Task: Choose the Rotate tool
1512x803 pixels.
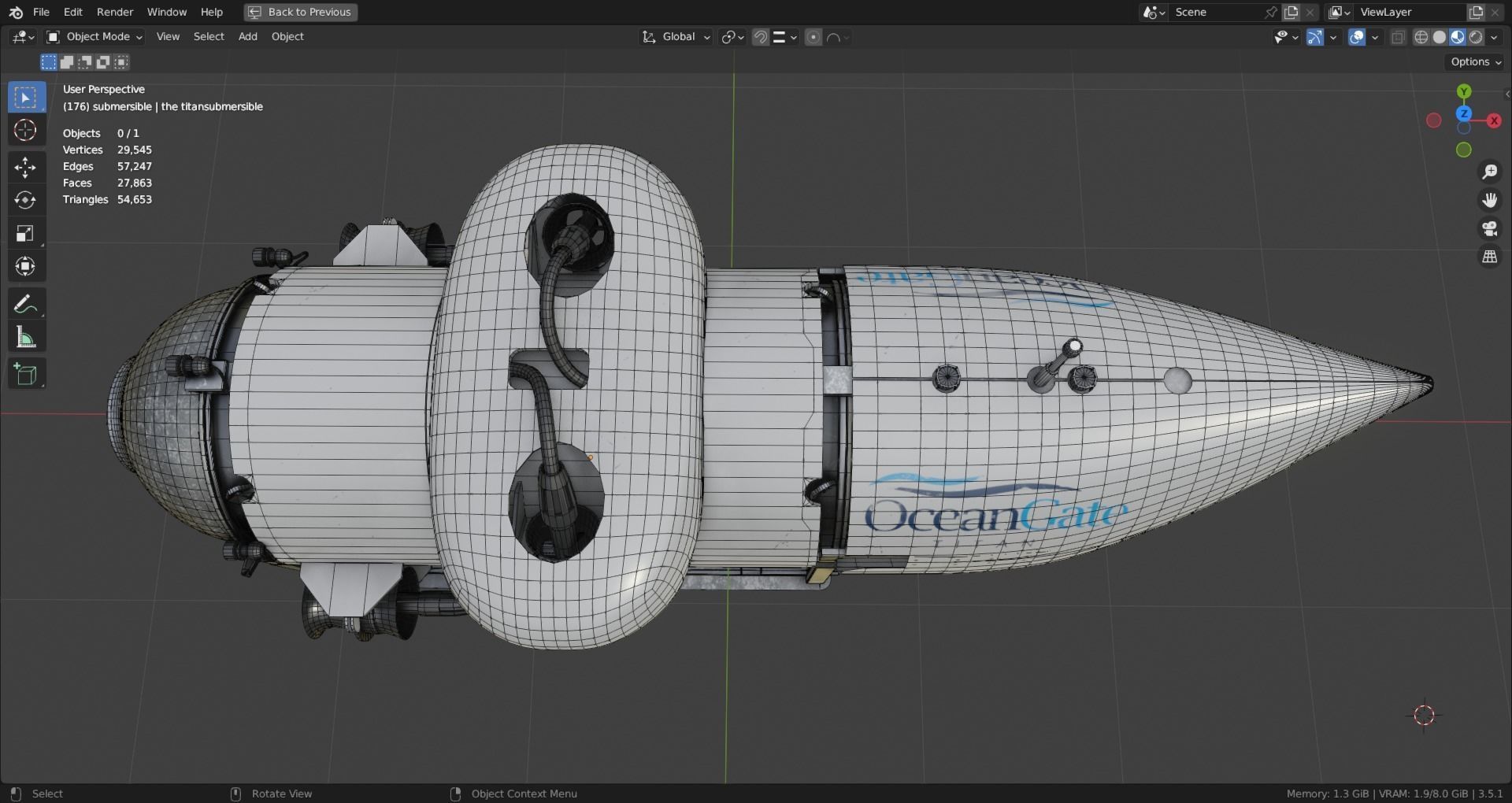Action: (x=26, y=200)
